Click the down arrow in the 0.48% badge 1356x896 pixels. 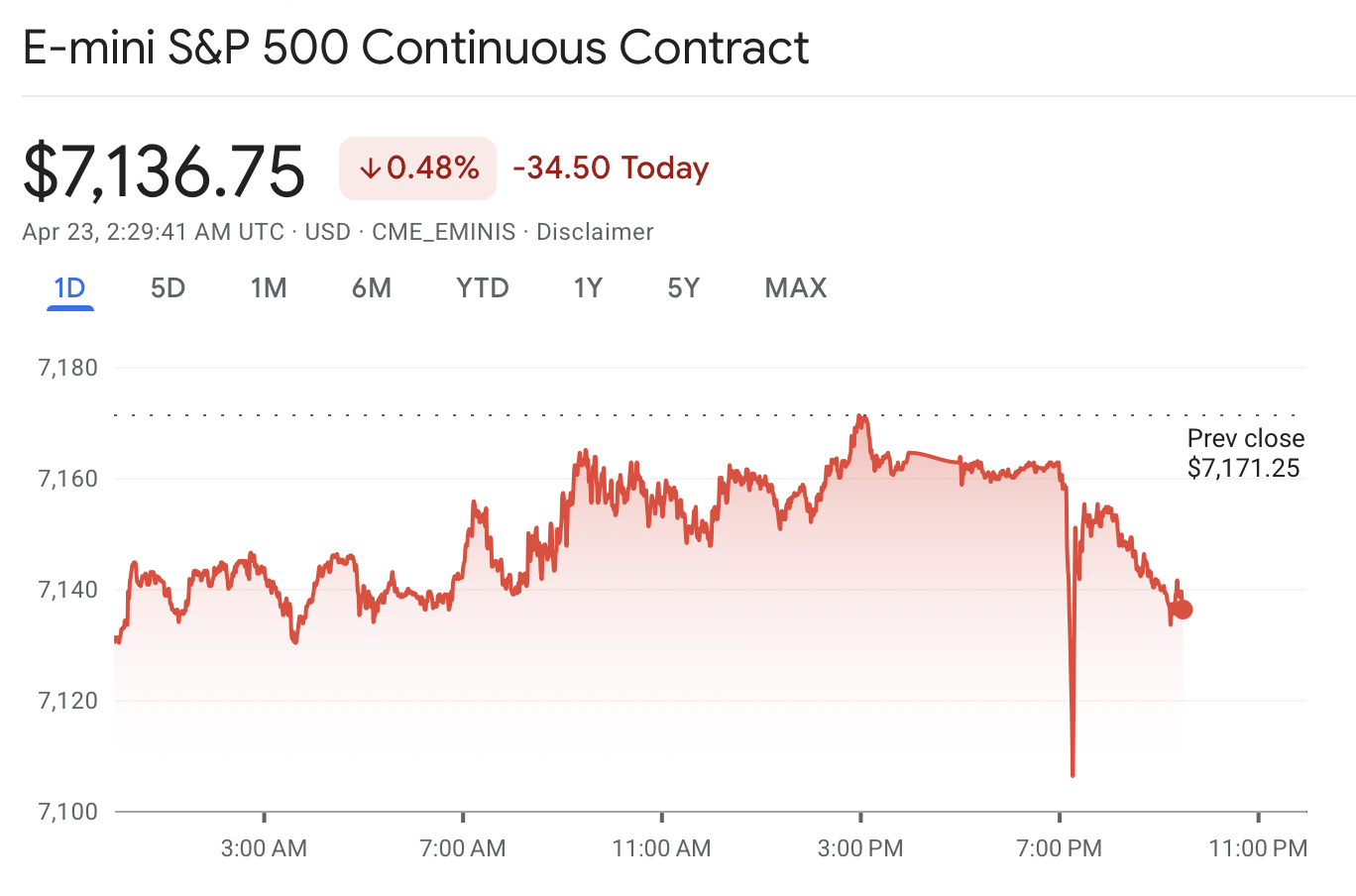370,169
